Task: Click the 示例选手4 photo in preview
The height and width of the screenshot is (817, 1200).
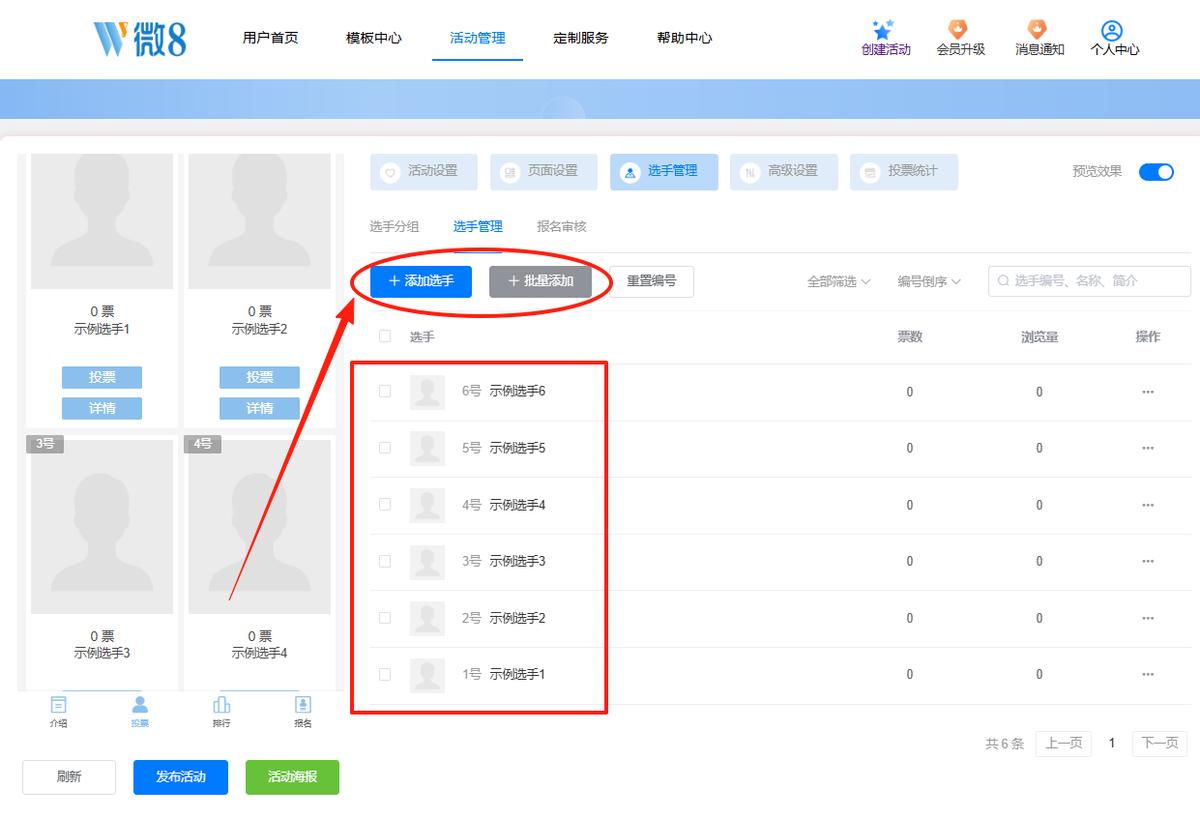Action: point(260,526)
